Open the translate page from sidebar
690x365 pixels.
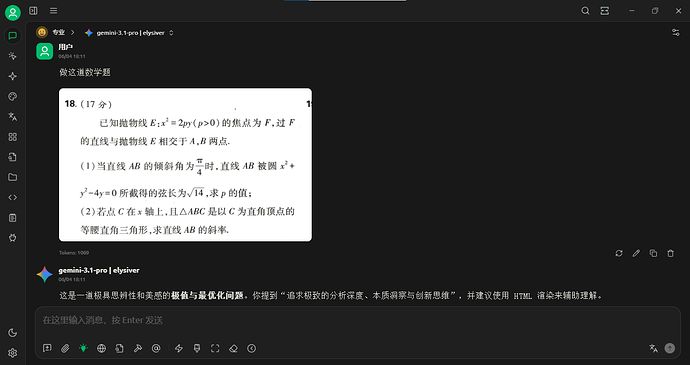point(13,117)
